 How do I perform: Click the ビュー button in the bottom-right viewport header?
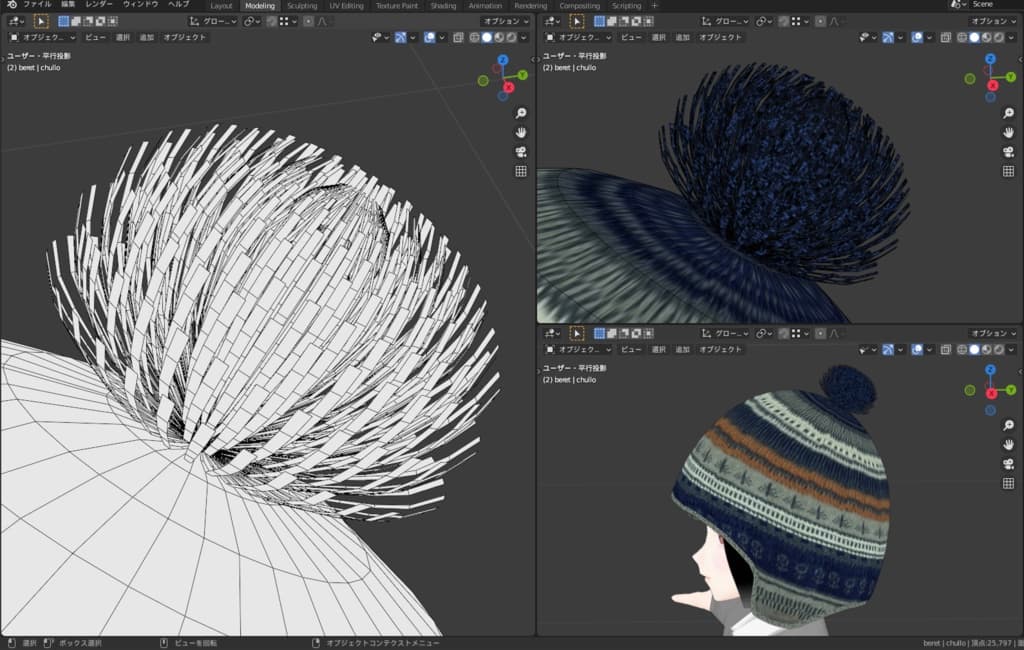(630, 350)
